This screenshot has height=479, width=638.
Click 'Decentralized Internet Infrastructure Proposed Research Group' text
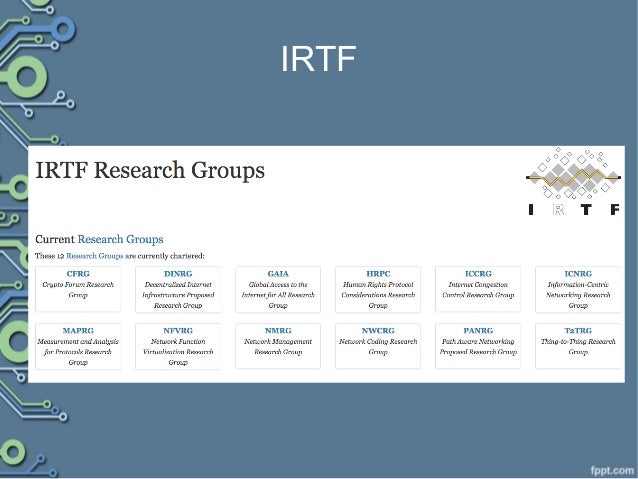pyautogui.click(x=178, y=295)
